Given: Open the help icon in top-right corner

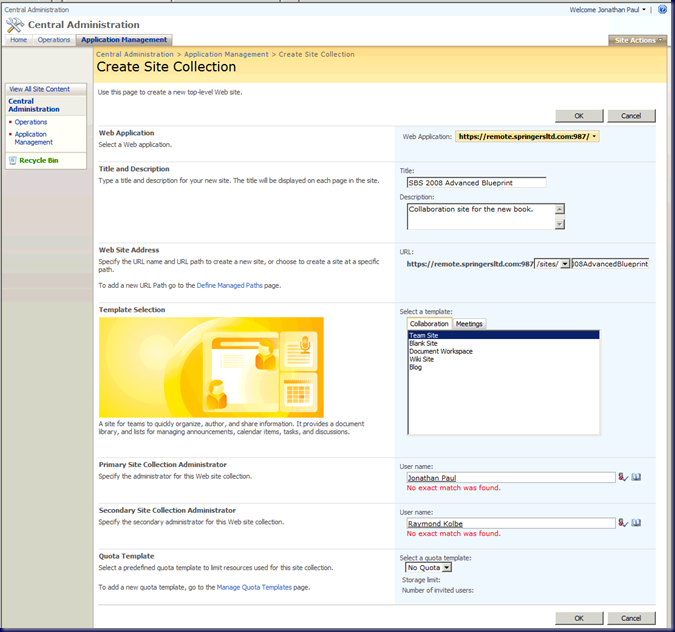Looking at the screenshot, I should pyautogui.click(x=663, y=9).
